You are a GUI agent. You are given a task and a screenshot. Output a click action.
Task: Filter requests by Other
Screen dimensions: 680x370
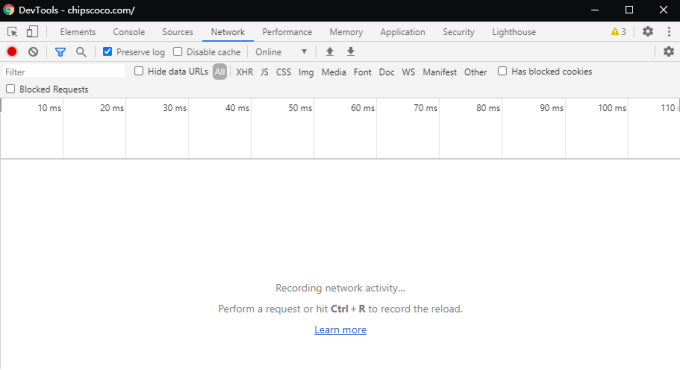tap(475, 72)
